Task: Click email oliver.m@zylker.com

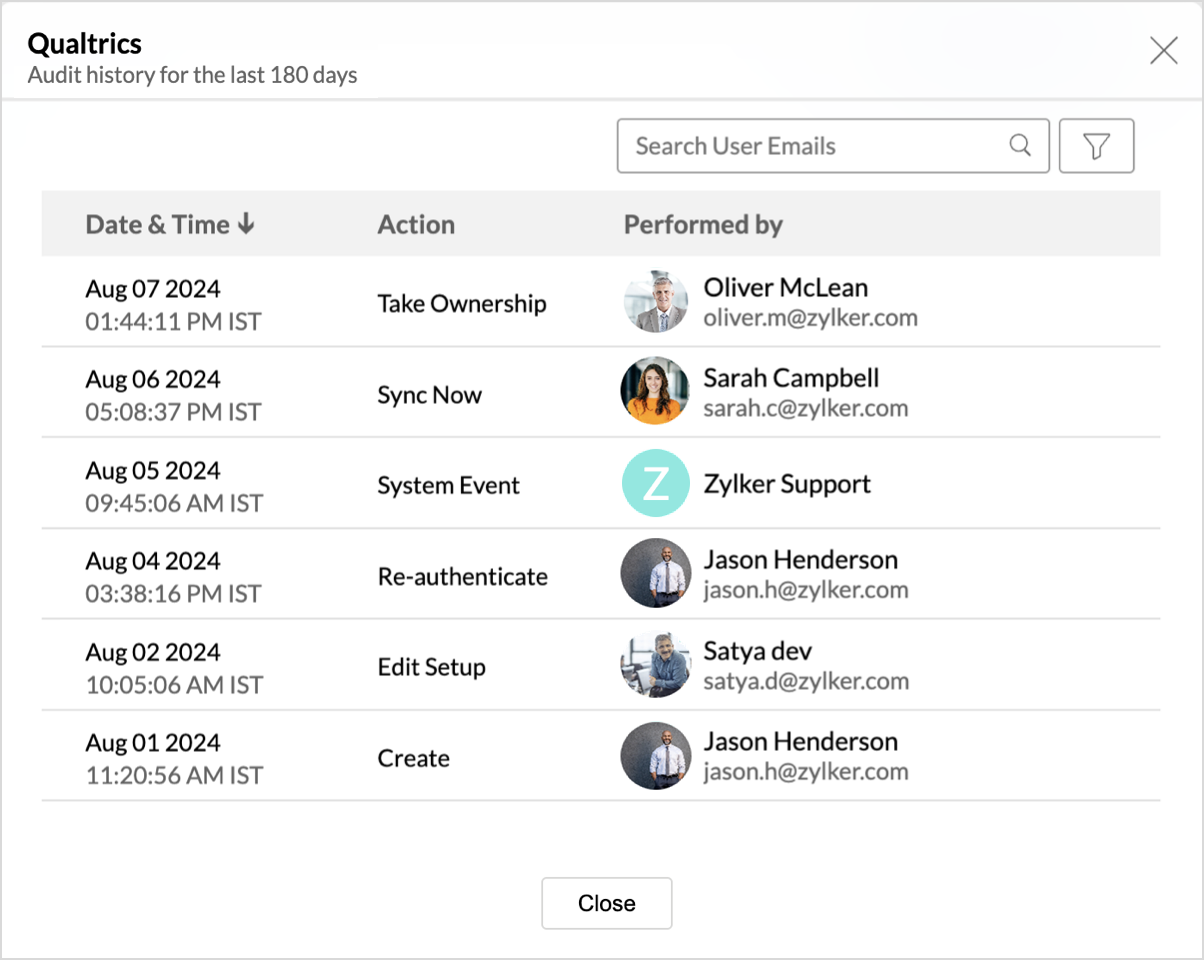Action: [811, 318]
